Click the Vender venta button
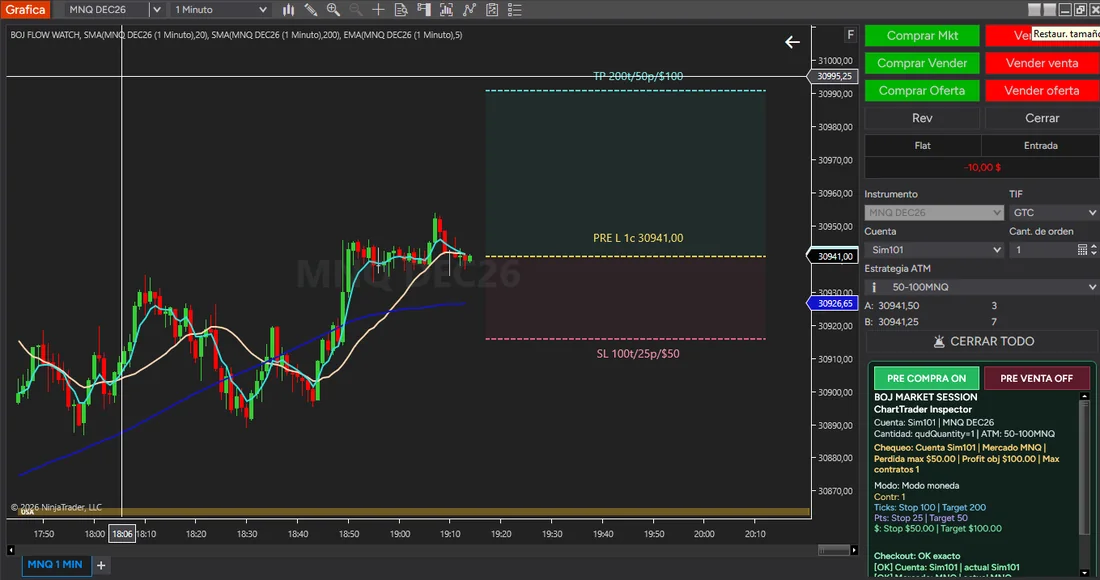The height and width of the screenshot is (580, 1100). 1042,63
